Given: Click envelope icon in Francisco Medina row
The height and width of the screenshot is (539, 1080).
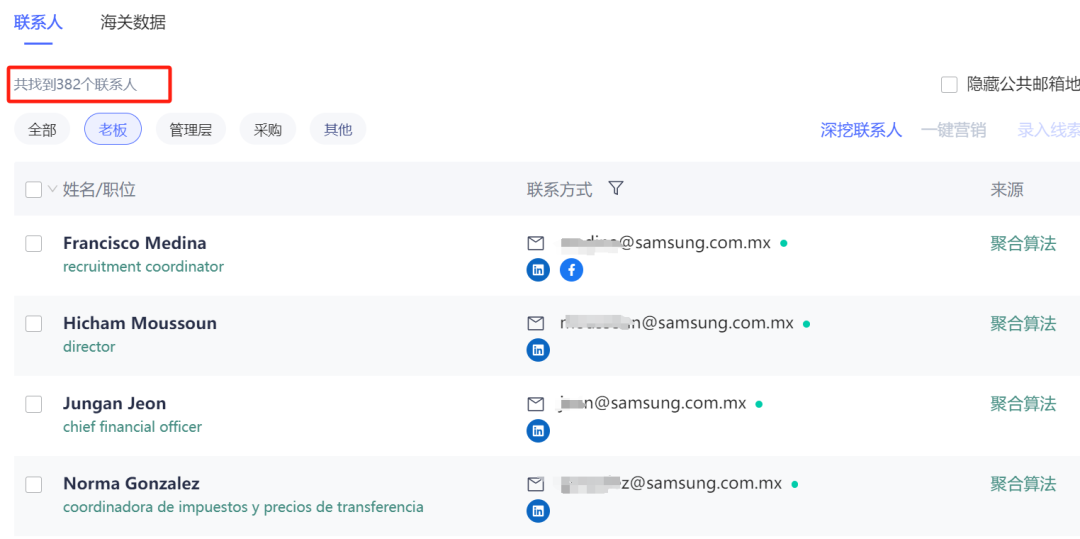Looking at the screenshot, I should [535, 244].
